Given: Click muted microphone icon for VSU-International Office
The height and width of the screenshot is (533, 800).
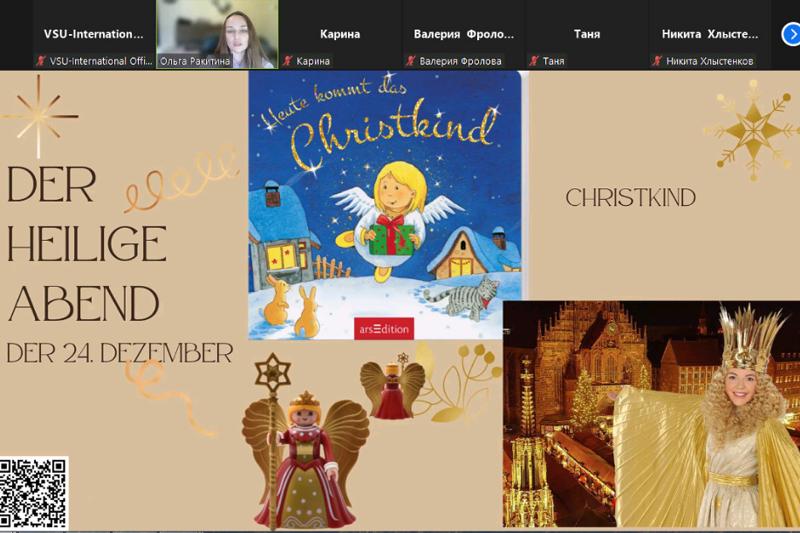Looking at the screenshot, I should [41, 61].
